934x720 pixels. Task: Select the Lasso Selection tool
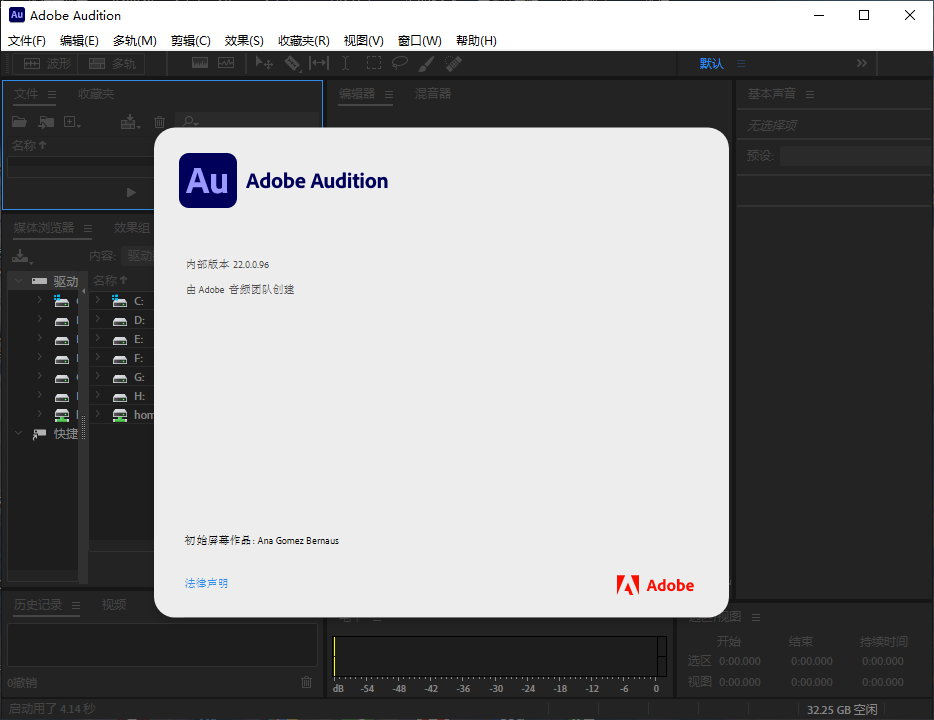[x=400, y=63]
